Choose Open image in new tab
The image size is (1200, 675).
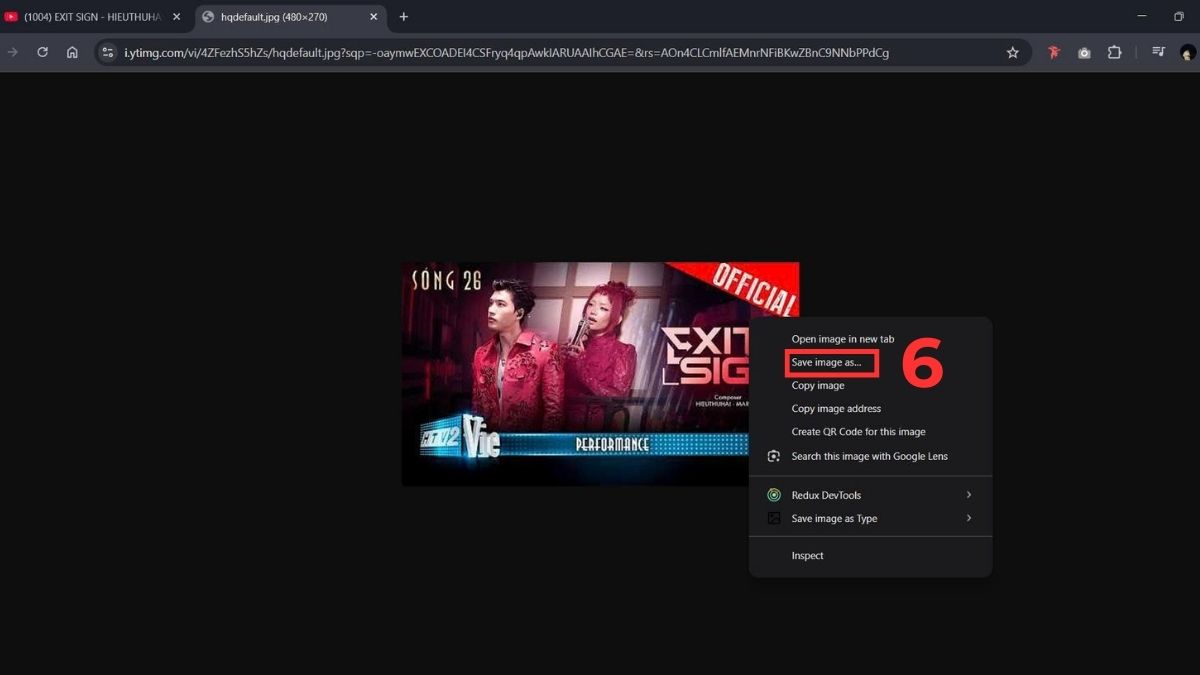click(x=842, y=339)
